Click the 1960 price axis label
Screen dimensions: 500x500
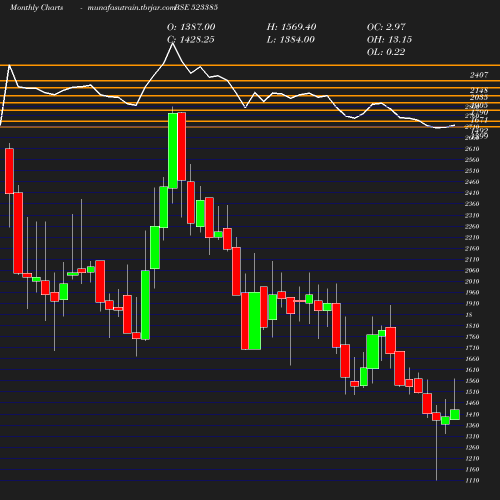[x=472, y=292]
